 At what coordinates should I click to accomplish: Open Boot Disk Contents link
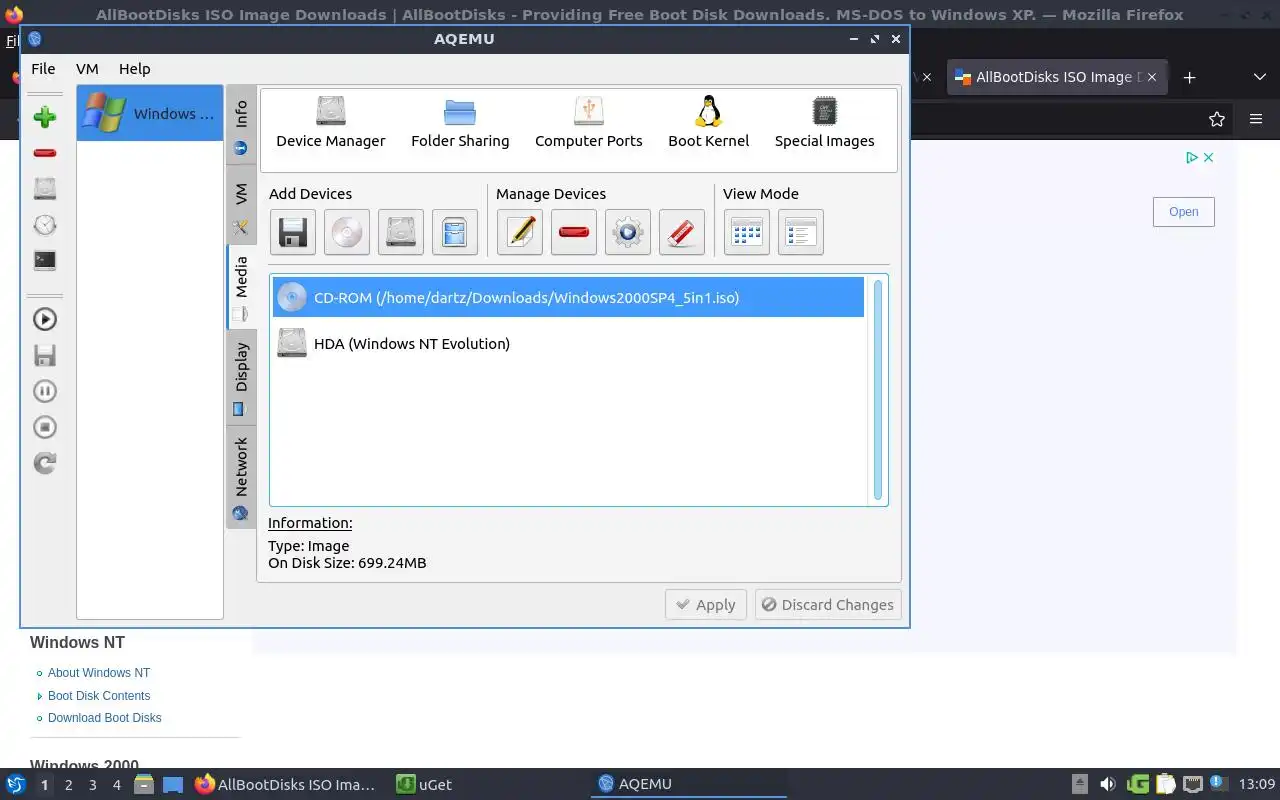pos(99,696)
